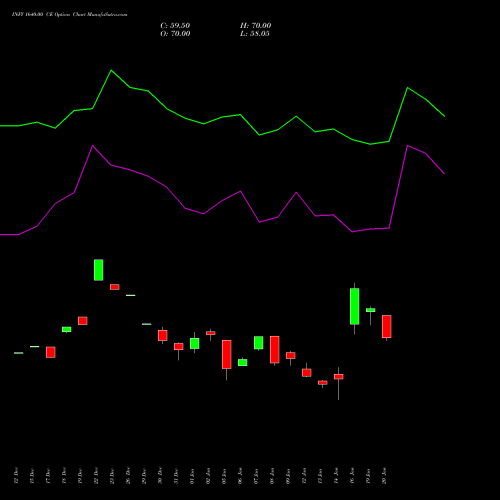Click the close value 'C: 59.50'
Screen dimensions: 500x500
[x=175, y=26]
